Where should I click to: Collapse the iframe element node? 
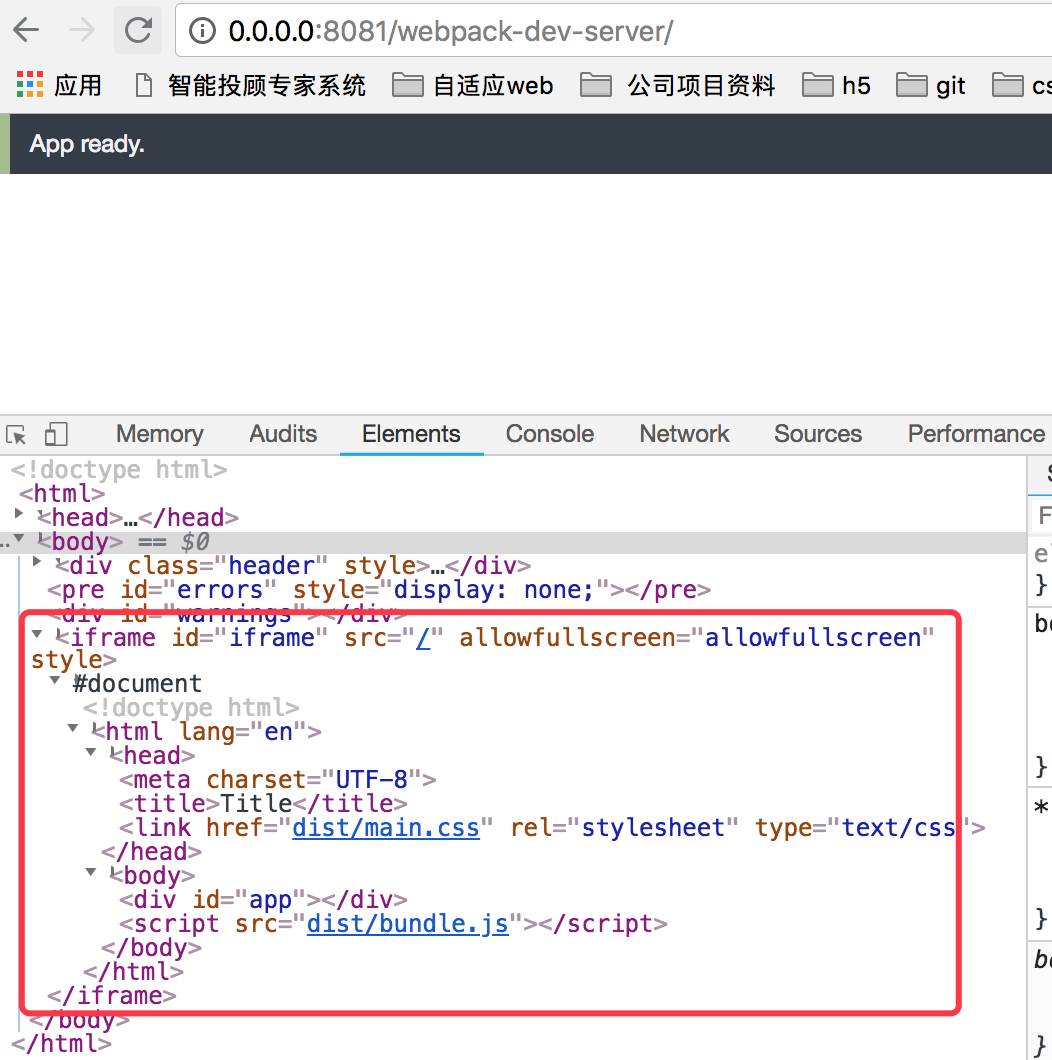[x=37, y=634]
